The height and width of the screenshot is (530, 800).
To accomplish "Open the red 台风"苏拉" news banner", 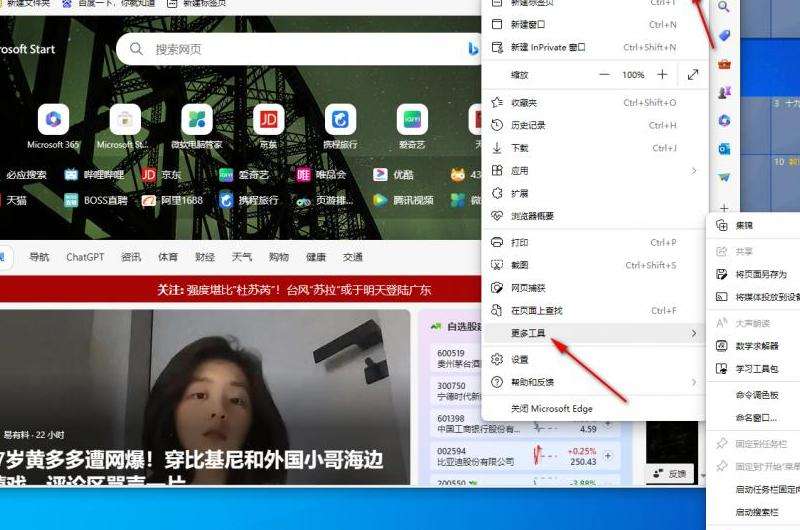I will point(240,290).
